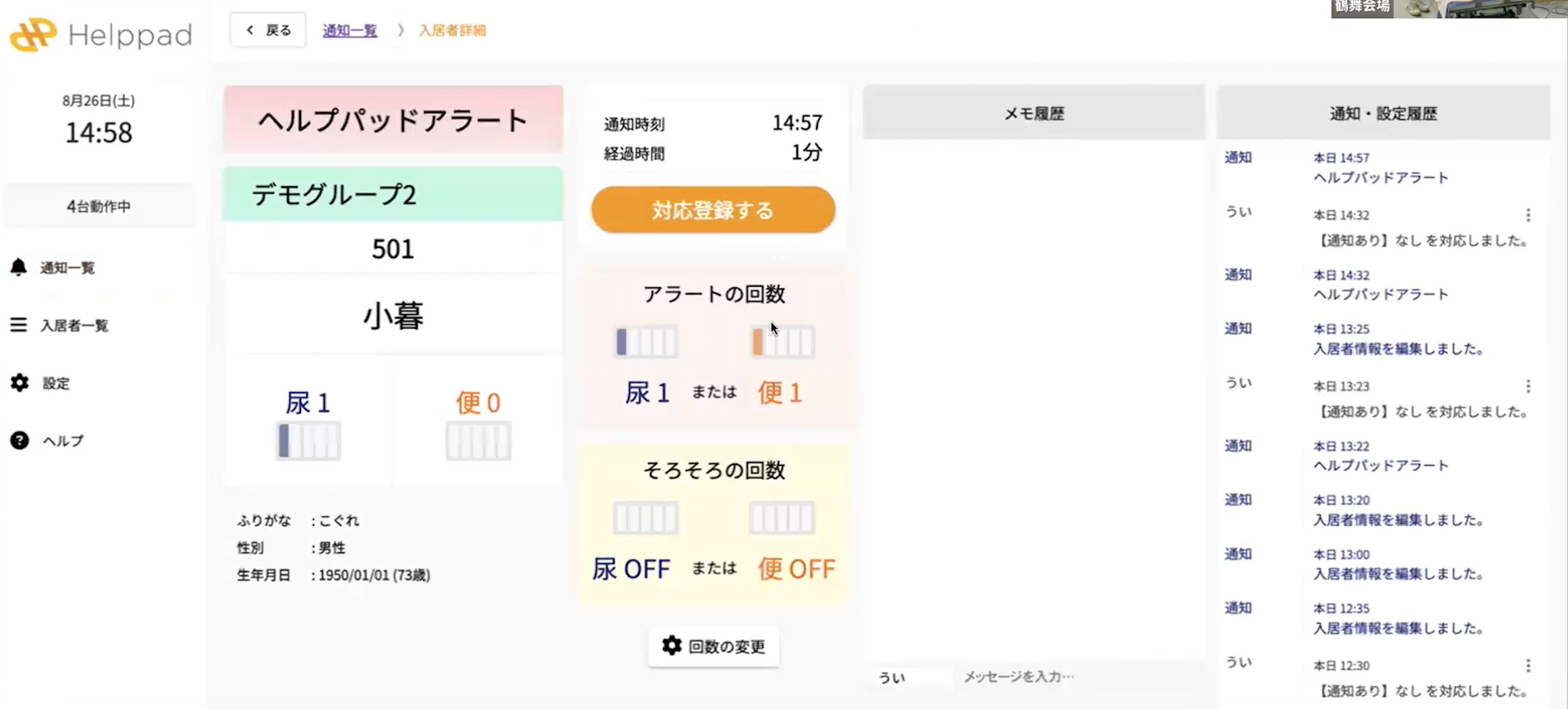This screenshot has height=709, width=1568.
Task: Select the 通知・設定履歴 panel header
Action: (x=1383, y=113)
